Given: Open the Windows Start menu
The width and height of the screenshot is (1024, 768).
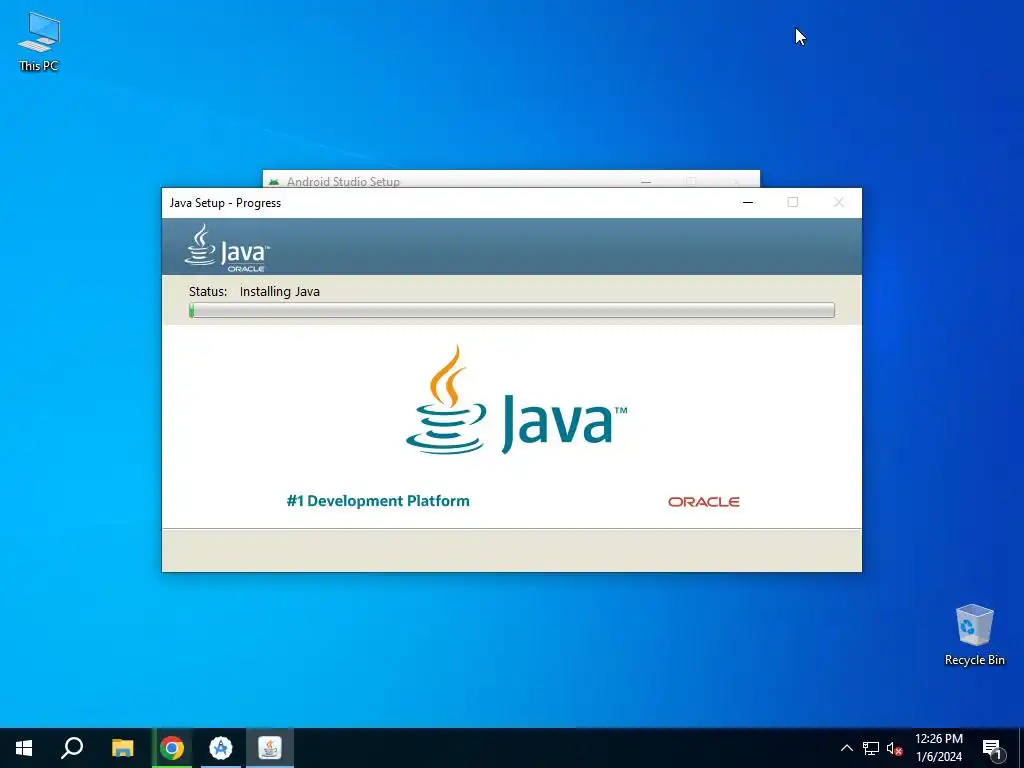Looking at the screenshot, I should [24, 748].
